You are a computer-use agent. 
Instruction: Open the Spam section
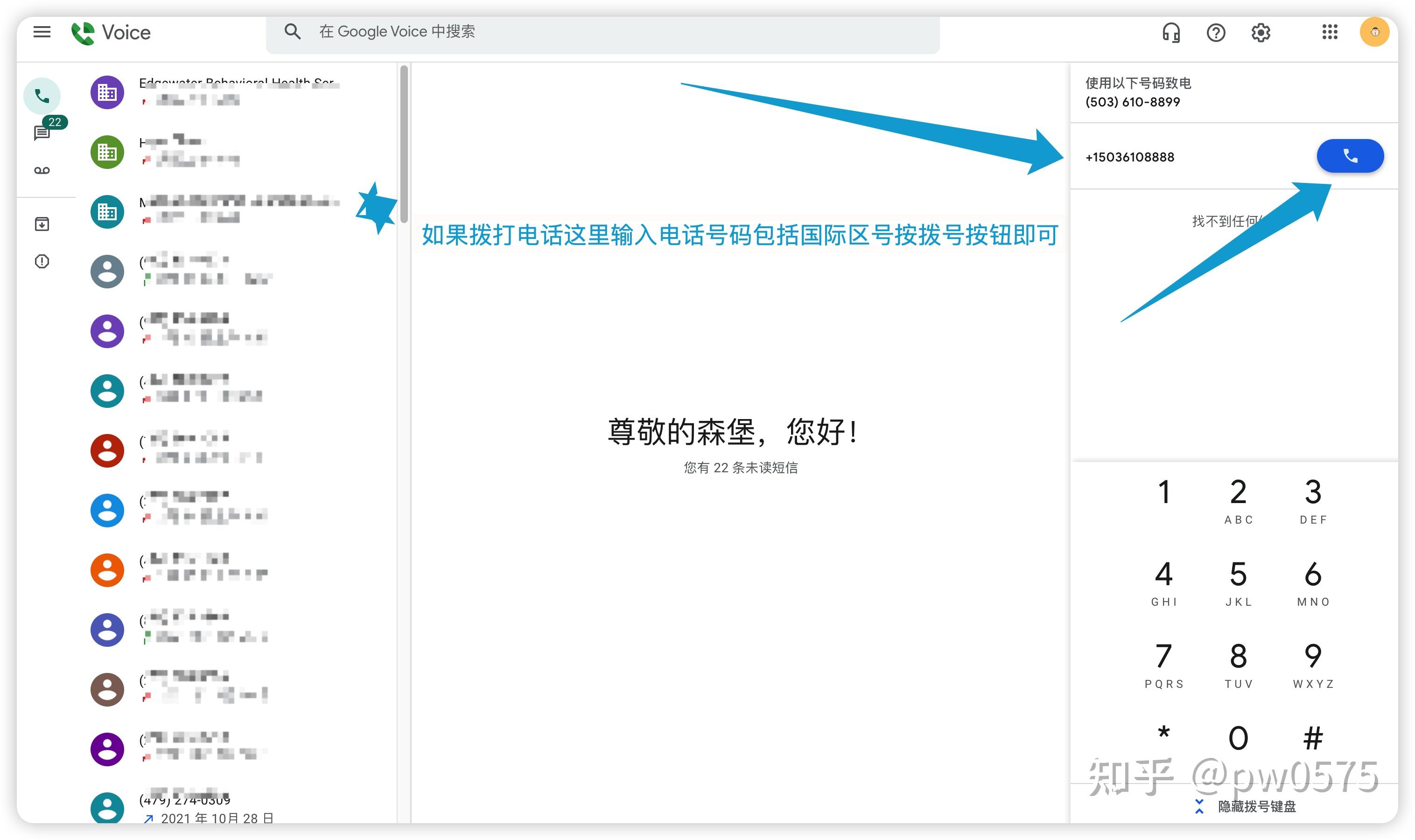coord(42,261)
